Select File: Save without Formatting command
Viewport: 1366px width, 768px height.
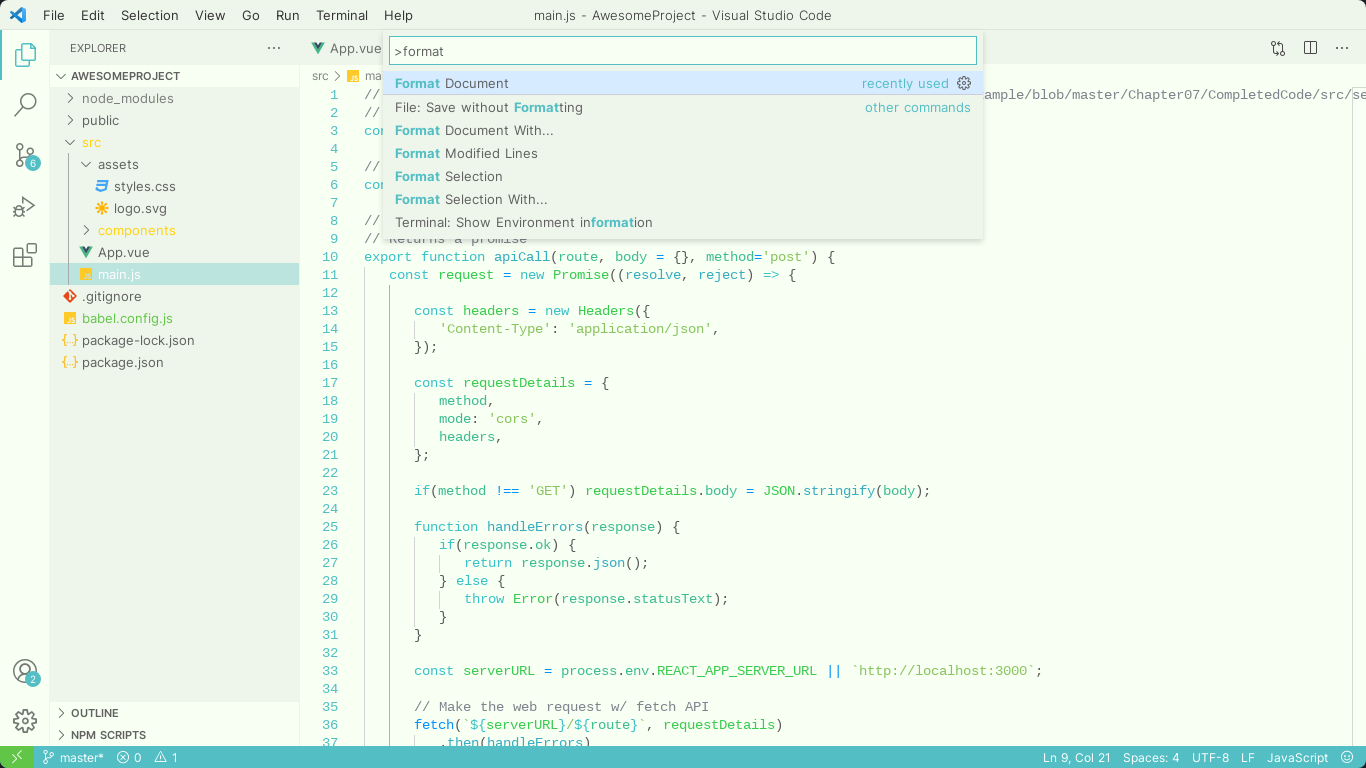click(683, 107)
